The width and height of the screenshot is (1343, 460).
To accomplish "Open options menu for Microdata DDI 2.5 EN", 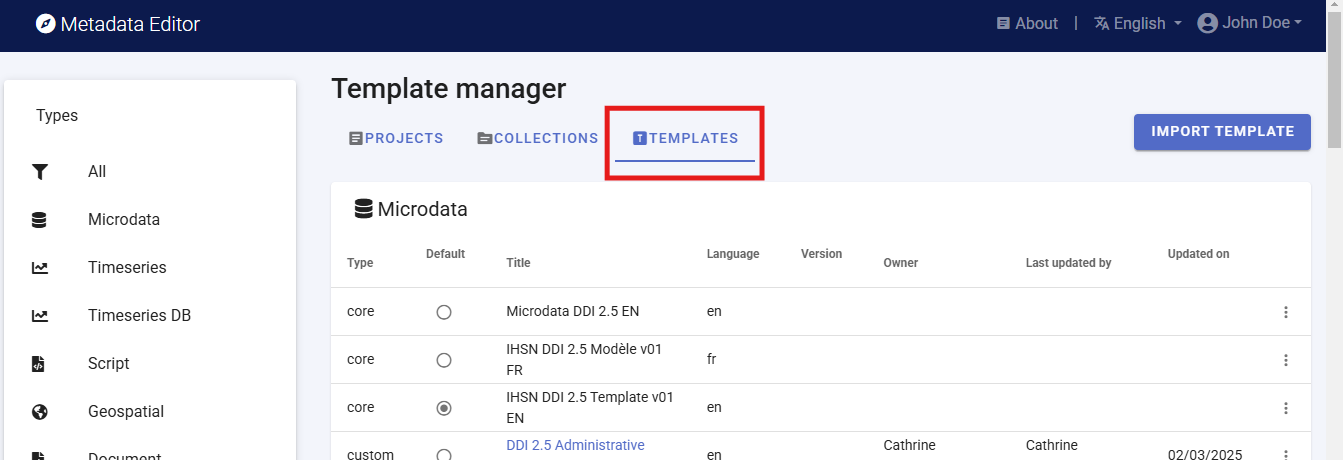I will (x=1286, y=312).
